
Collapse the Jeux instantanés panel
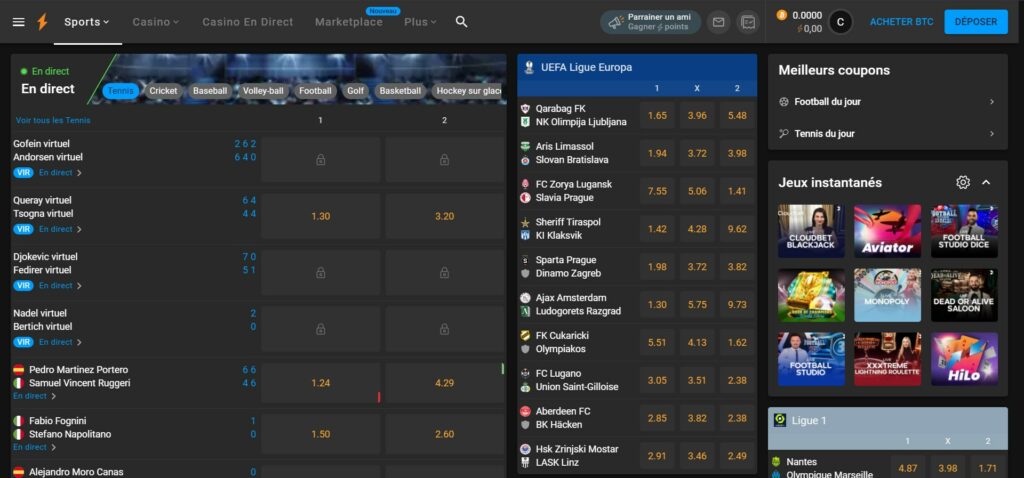(x=986, y=182)
